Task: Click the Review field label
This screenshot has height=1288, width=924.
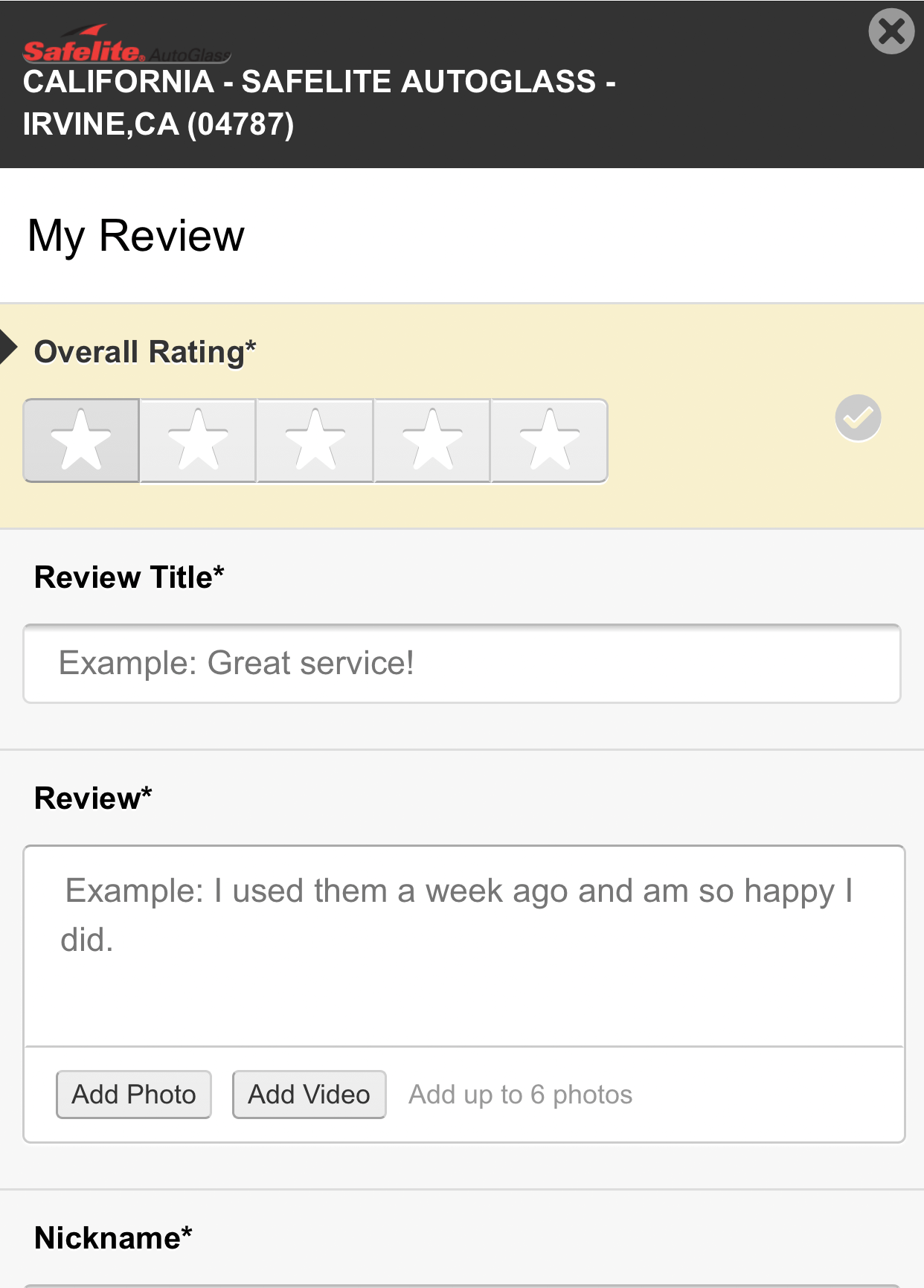Action: (x=93, y=798)
